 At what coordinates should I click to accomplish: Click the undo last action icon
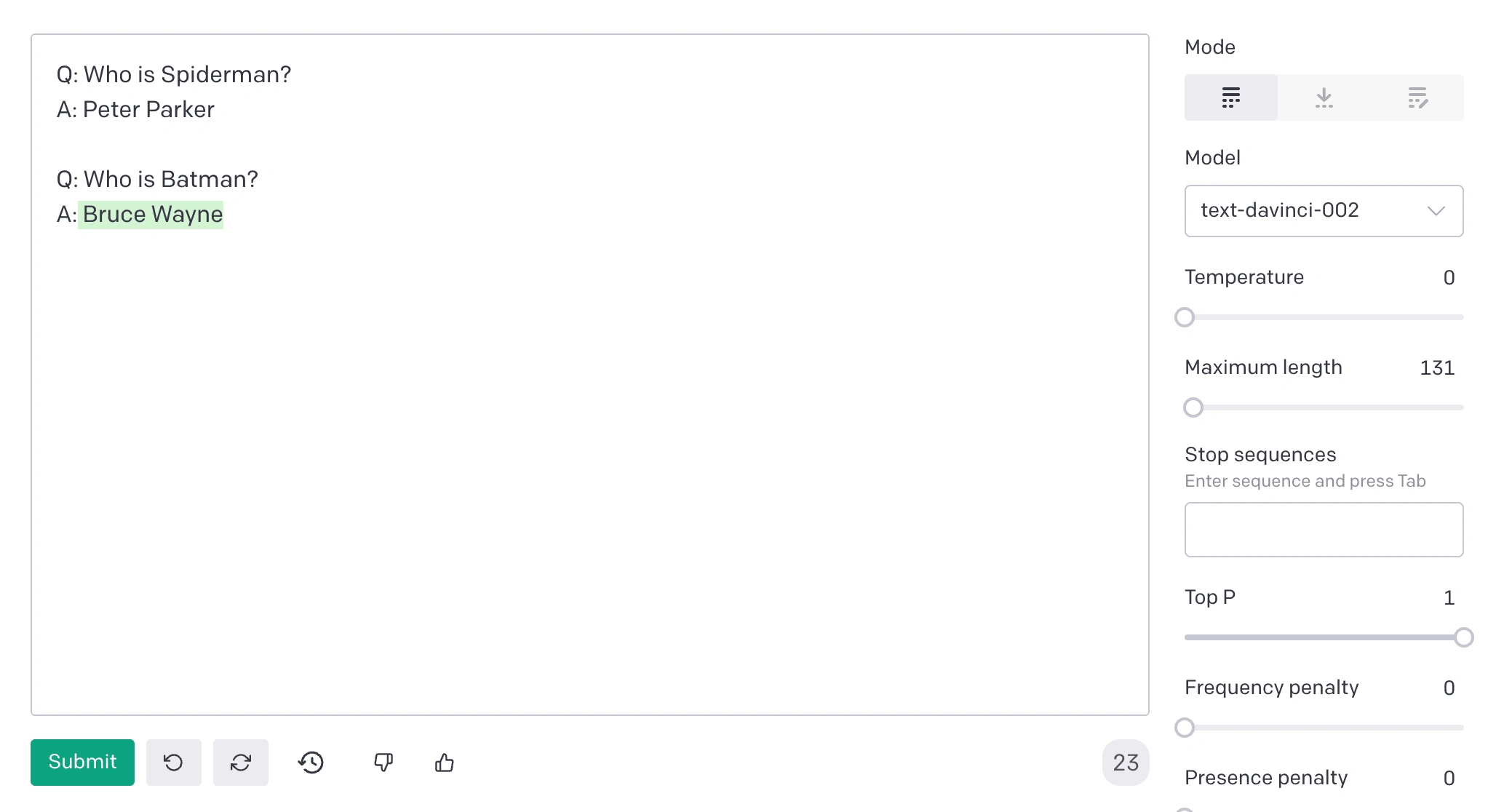(173, 763)
